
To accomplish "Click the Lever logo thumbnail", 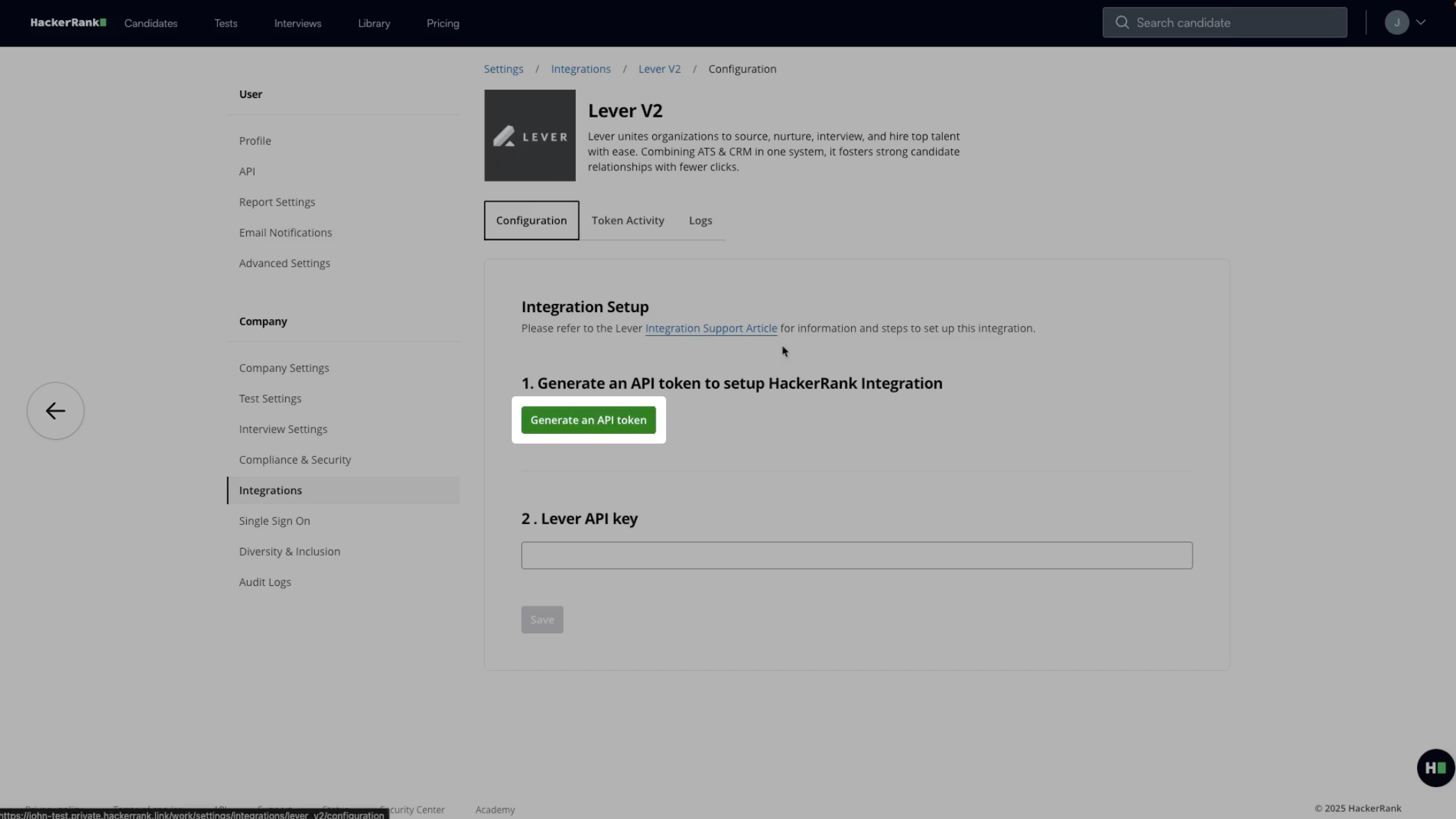I will click(x=530, y=136).
